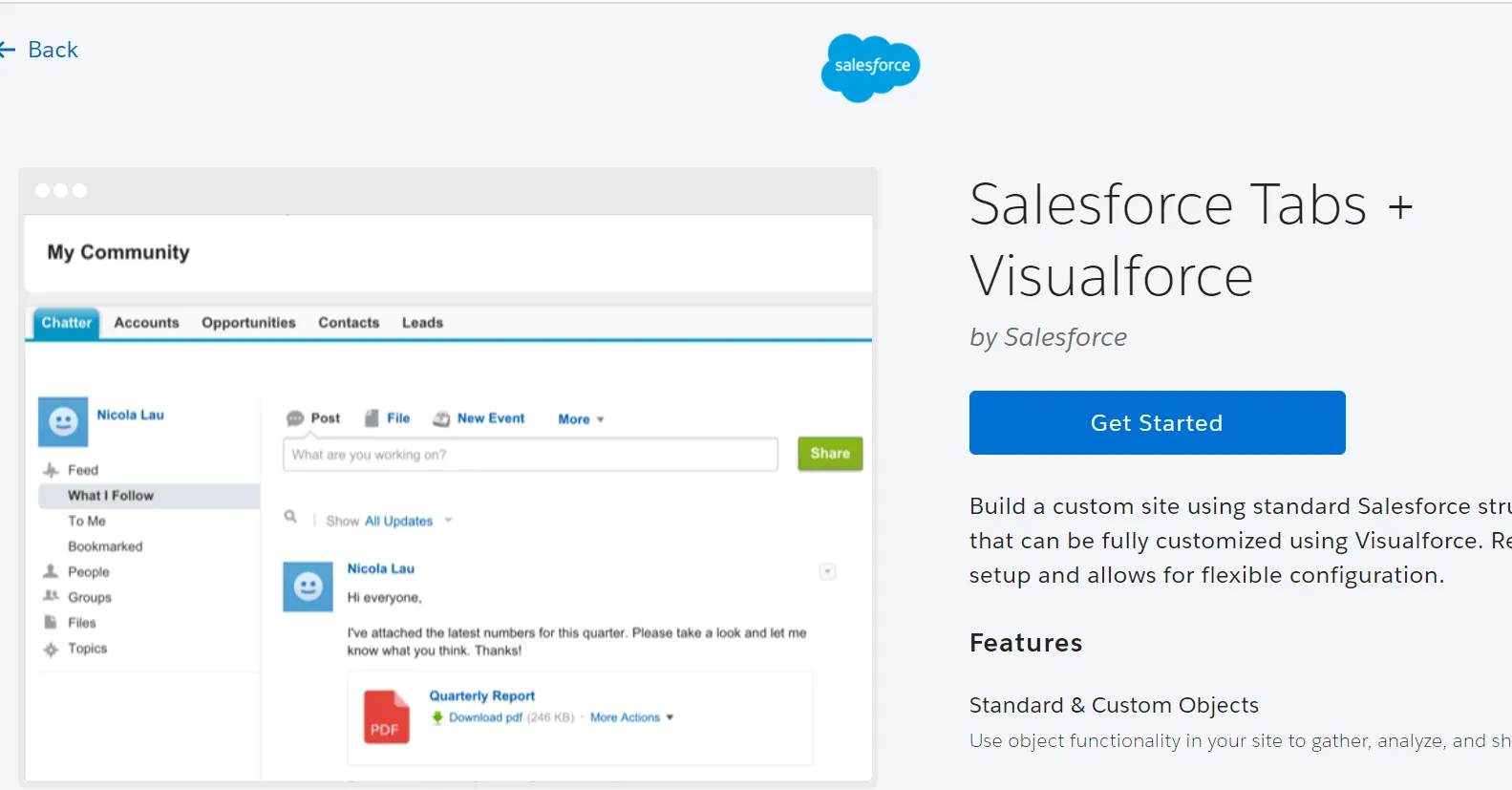The width and height of the screenshot is (1512, 790).
Task: Click Nicola Lau's sidebar avatar icon
Action: click(63, 422)
